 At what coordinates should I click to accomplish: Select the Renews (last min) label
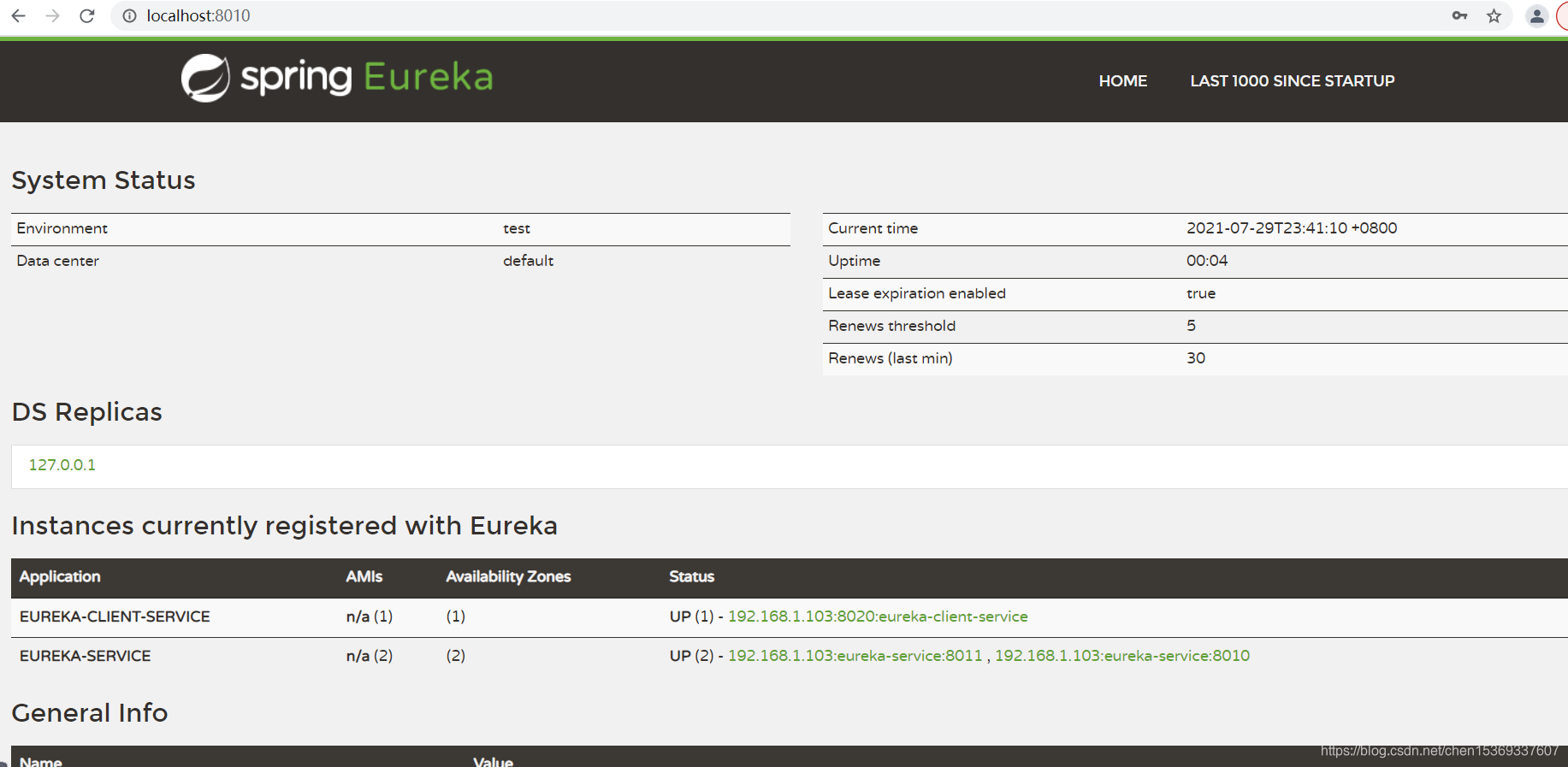tap(890, 358)
